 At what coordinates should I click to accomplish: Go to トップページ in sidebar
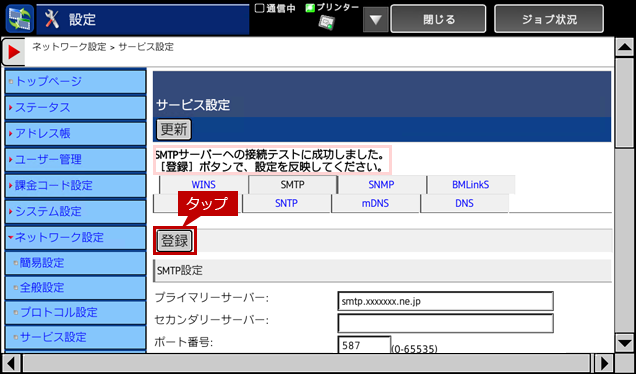click(x=75, y=82)
